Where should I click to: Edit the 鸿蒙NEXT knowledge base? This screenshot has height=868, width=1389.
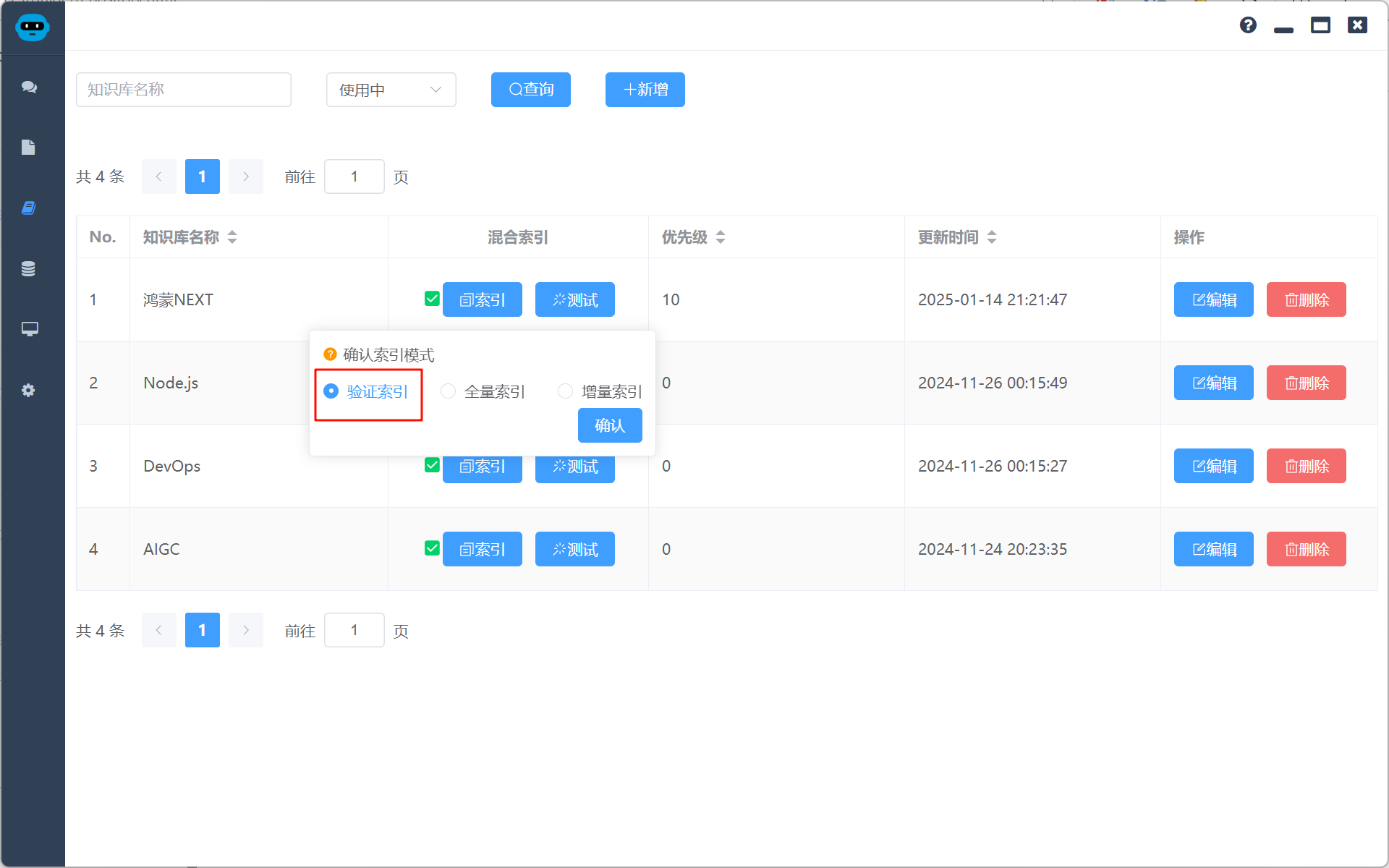[1214, 299]
